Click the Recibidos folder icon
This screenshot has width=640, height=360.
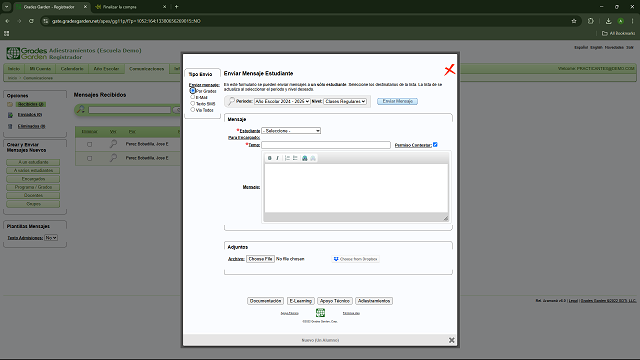pos(10,104)
